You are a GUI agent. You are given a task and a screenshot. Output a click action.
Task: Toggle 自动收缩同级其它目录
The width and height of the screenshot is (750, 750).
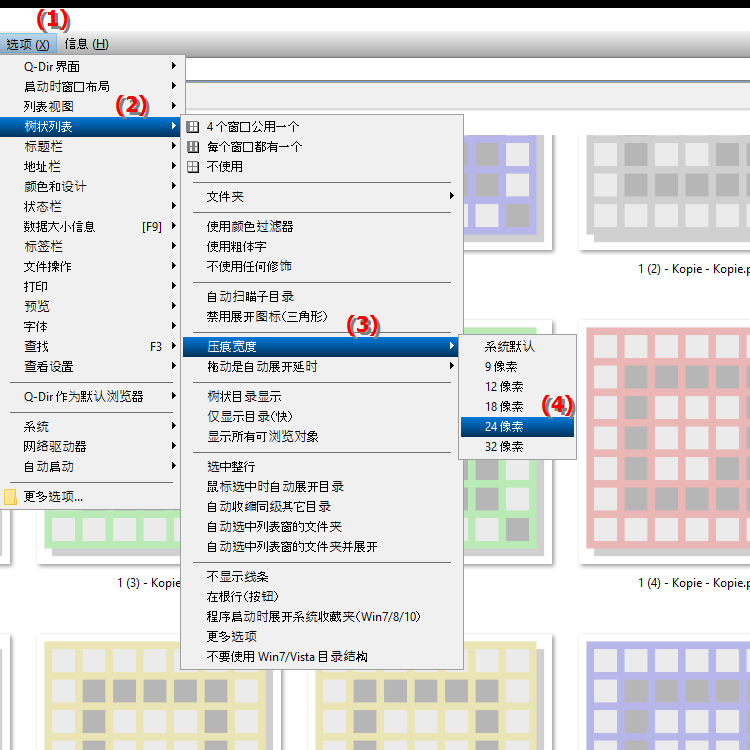(x=321, y=507)
